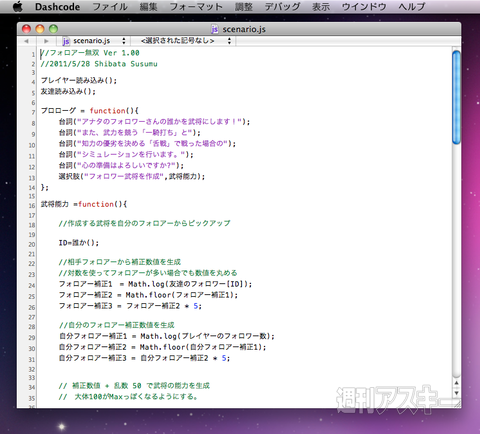The image size is (480, 434).
Task: Click 'Math.floor(自分フォロアー補正1);' on line 30
Action: (203, 347)
